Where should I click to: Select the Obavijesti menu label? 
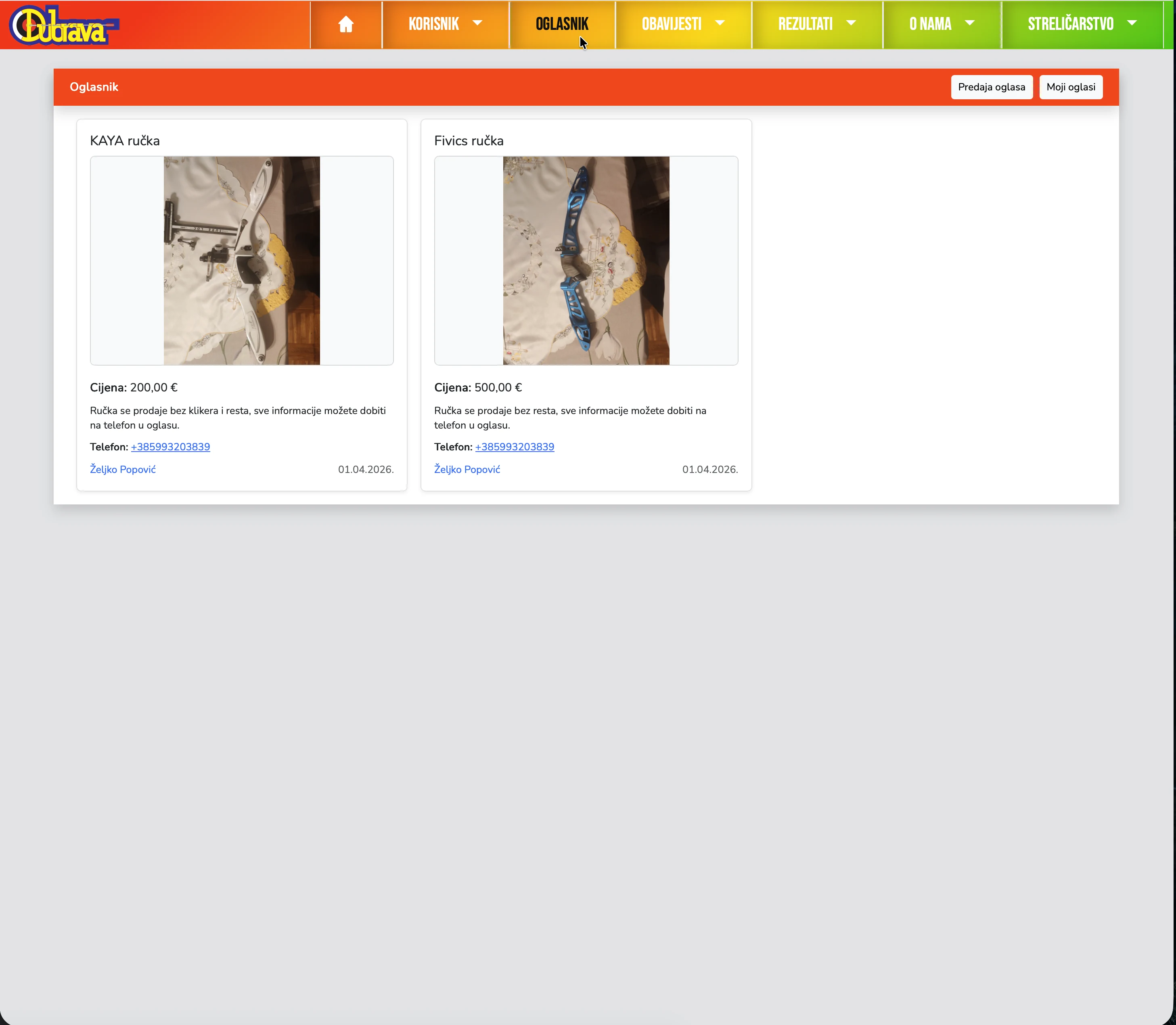(x=672, y=24)
